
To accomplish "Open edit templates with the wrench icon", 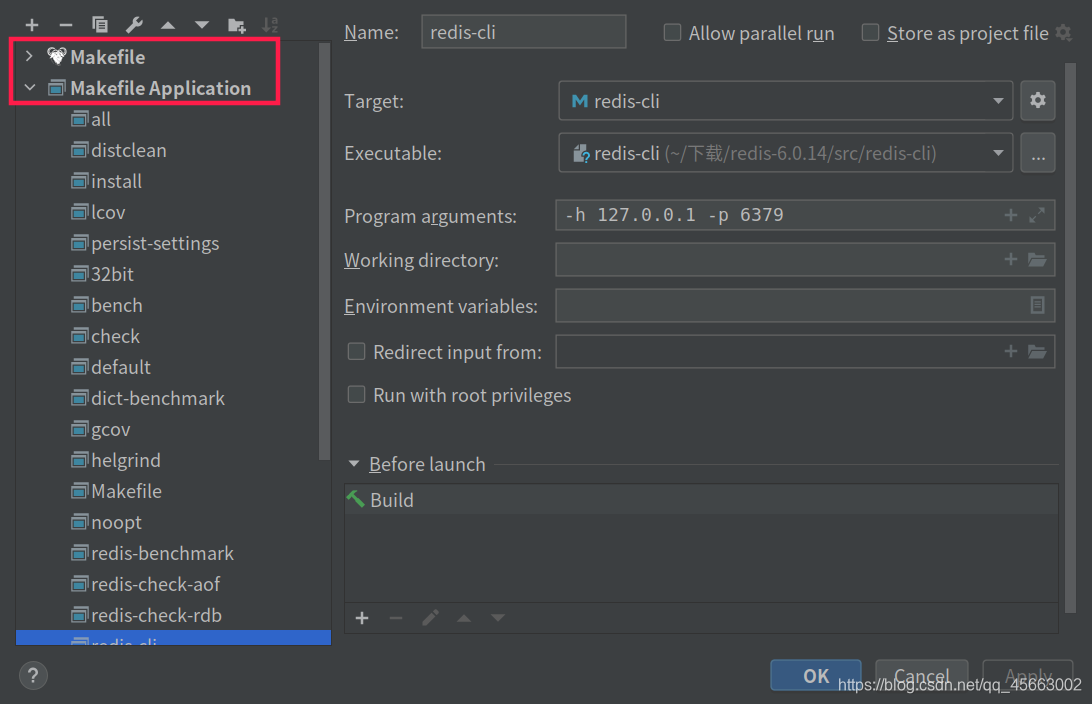I will [x=132, y=24].
